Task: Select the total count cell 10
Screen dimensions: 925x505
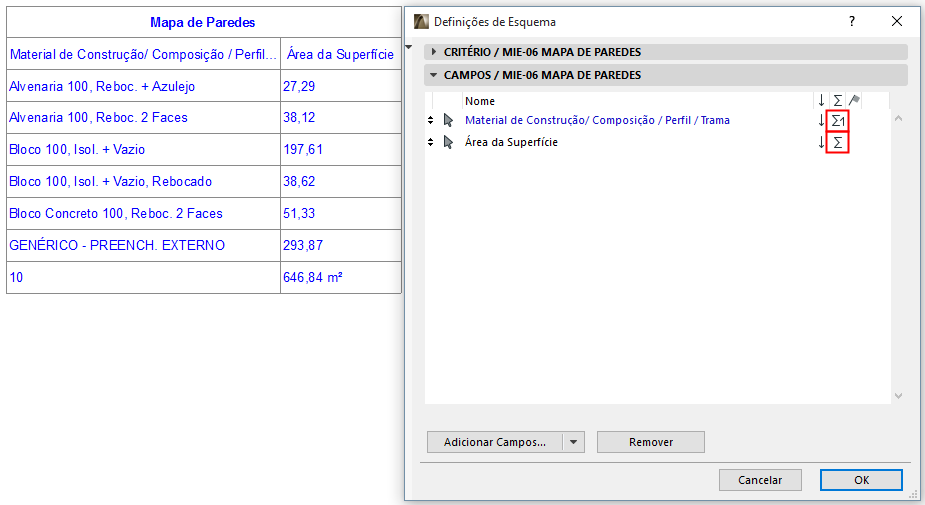Action: coord(143,277)
